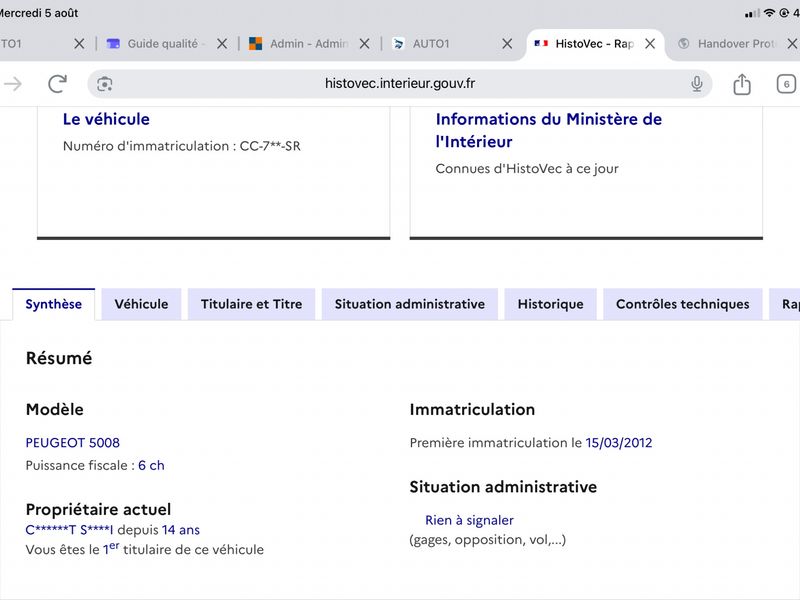Open the share sheet icon
Image resolution: width=800 pixels, height=600 pixels.
pyautogui.click(x=742, y=84)
